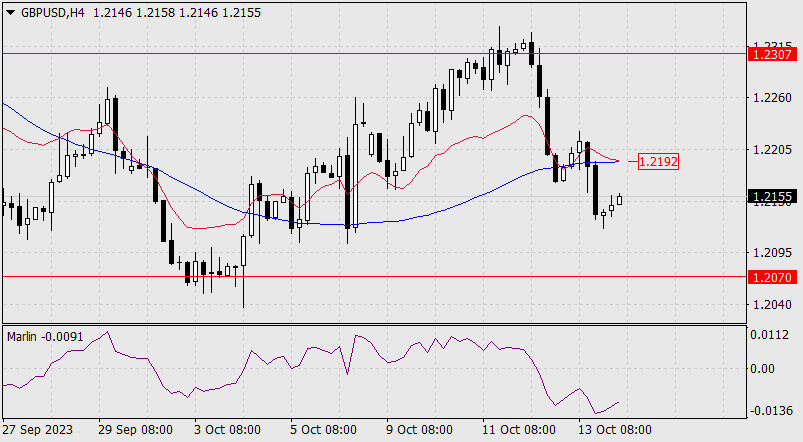The image size is (803, 442).
Task: Select the 27 Sep 2023 date label
Action: tap(38, 429)
